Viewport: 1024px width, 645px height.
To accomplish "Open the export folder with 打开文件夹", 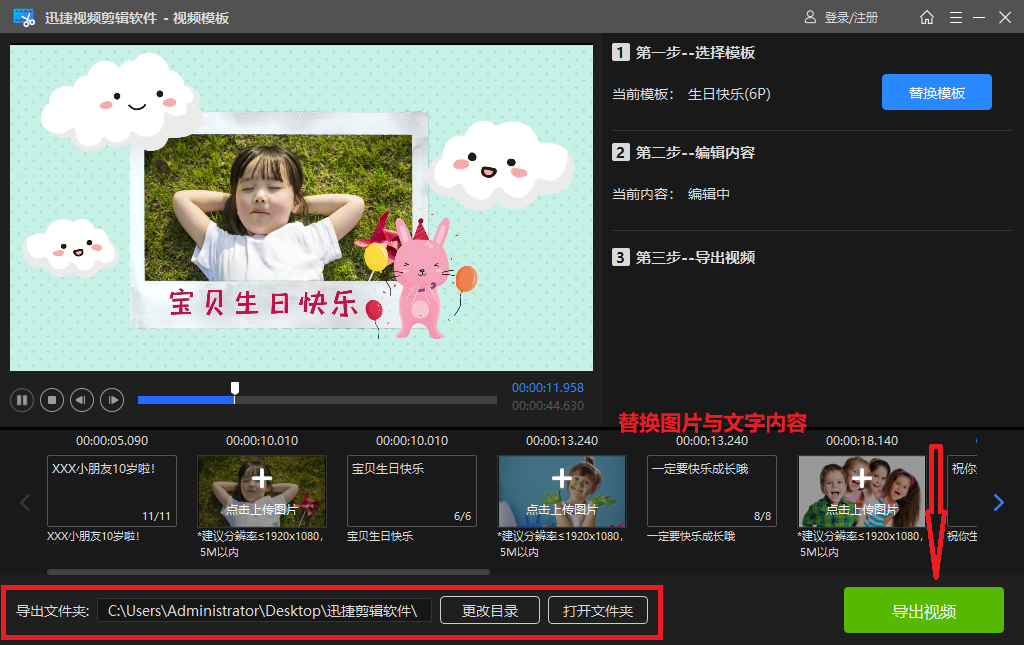I will coord(597,610).
